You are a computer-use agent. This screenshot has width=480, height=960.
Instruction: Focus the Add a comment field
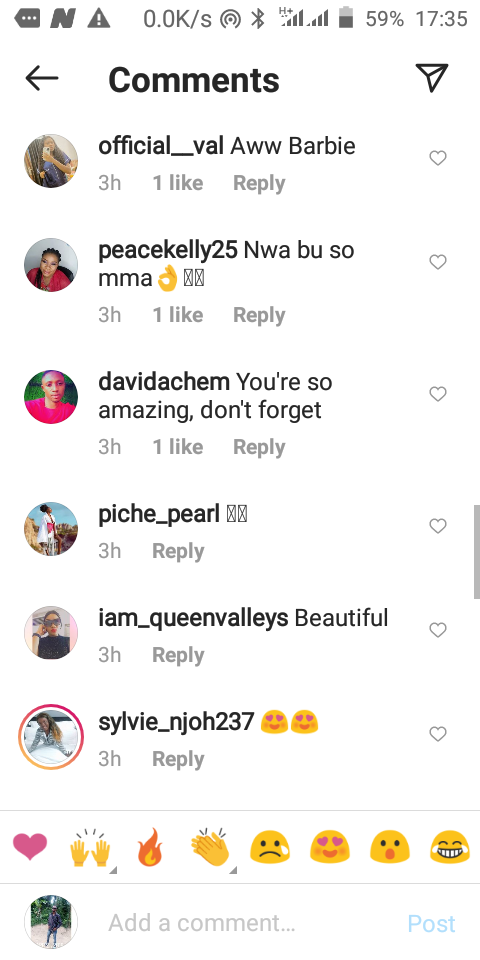(245, 923)
